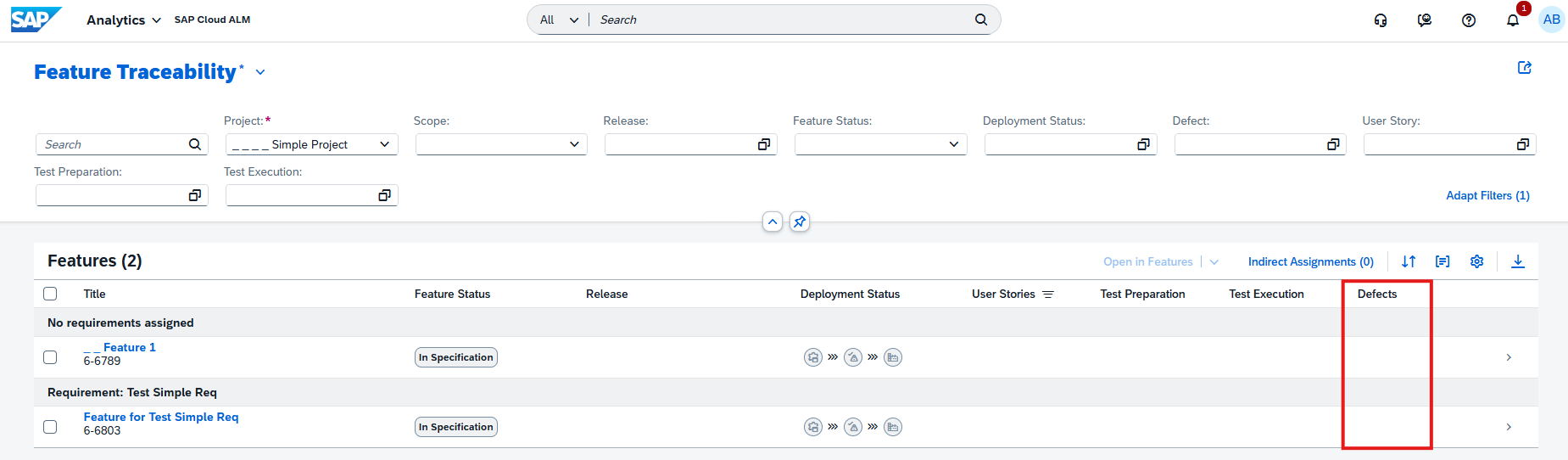The height and width of the screenshot is (460, 1568).
Task: Tick checkbox for Feature for Test Simple Req
Action: [x=50, y=427]
